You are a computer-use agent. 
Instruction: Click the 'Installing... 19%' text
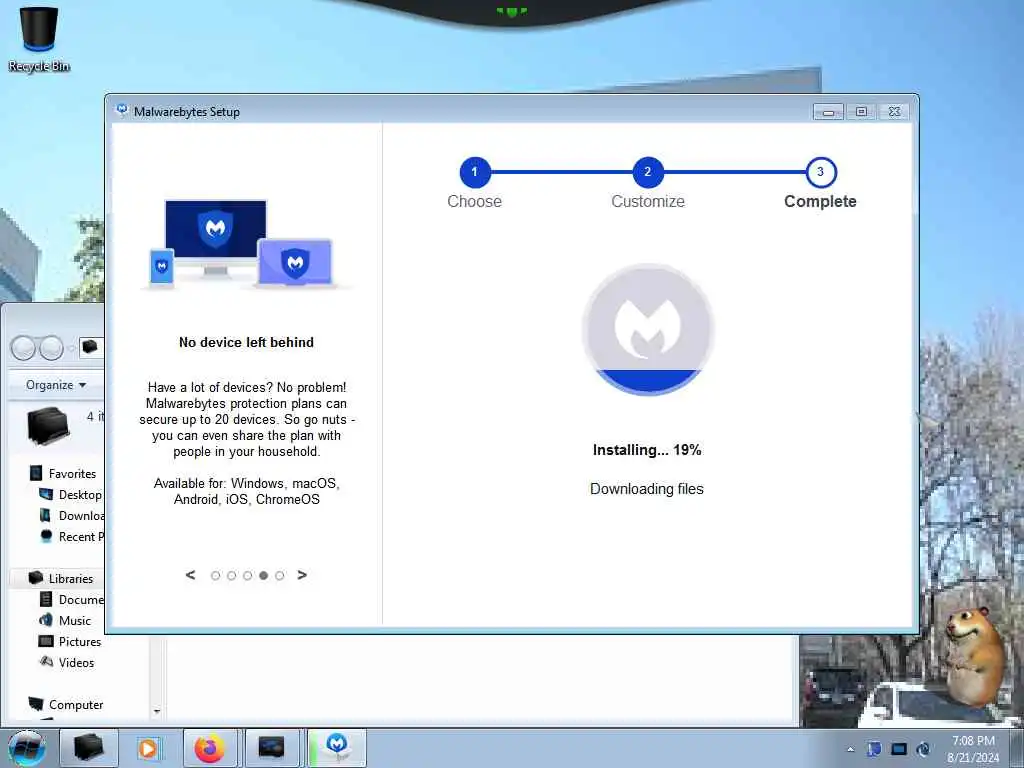pos(647,450)
